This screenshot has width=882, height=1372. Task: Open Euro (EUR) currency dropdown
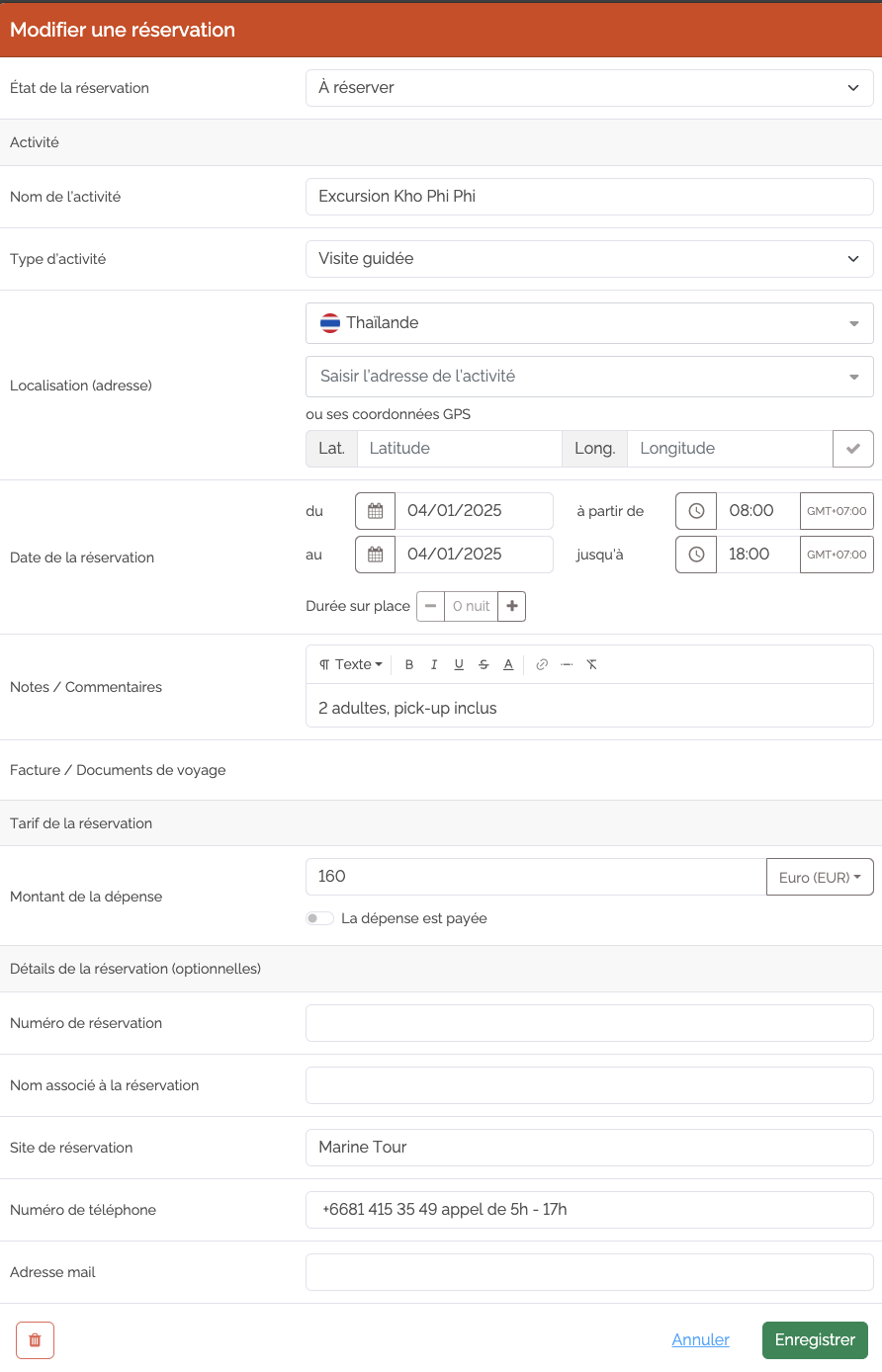pyautogui.click(x=820, y=877)
